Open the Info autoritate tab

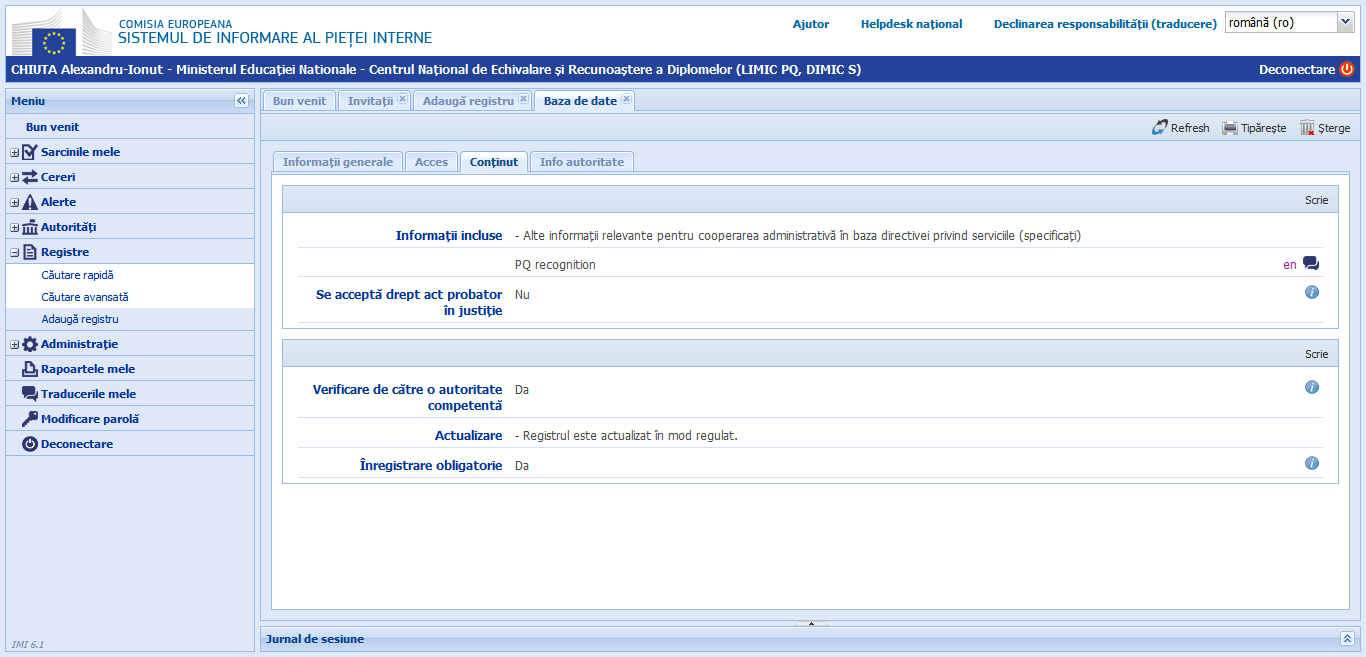click(x=581, y=162)
